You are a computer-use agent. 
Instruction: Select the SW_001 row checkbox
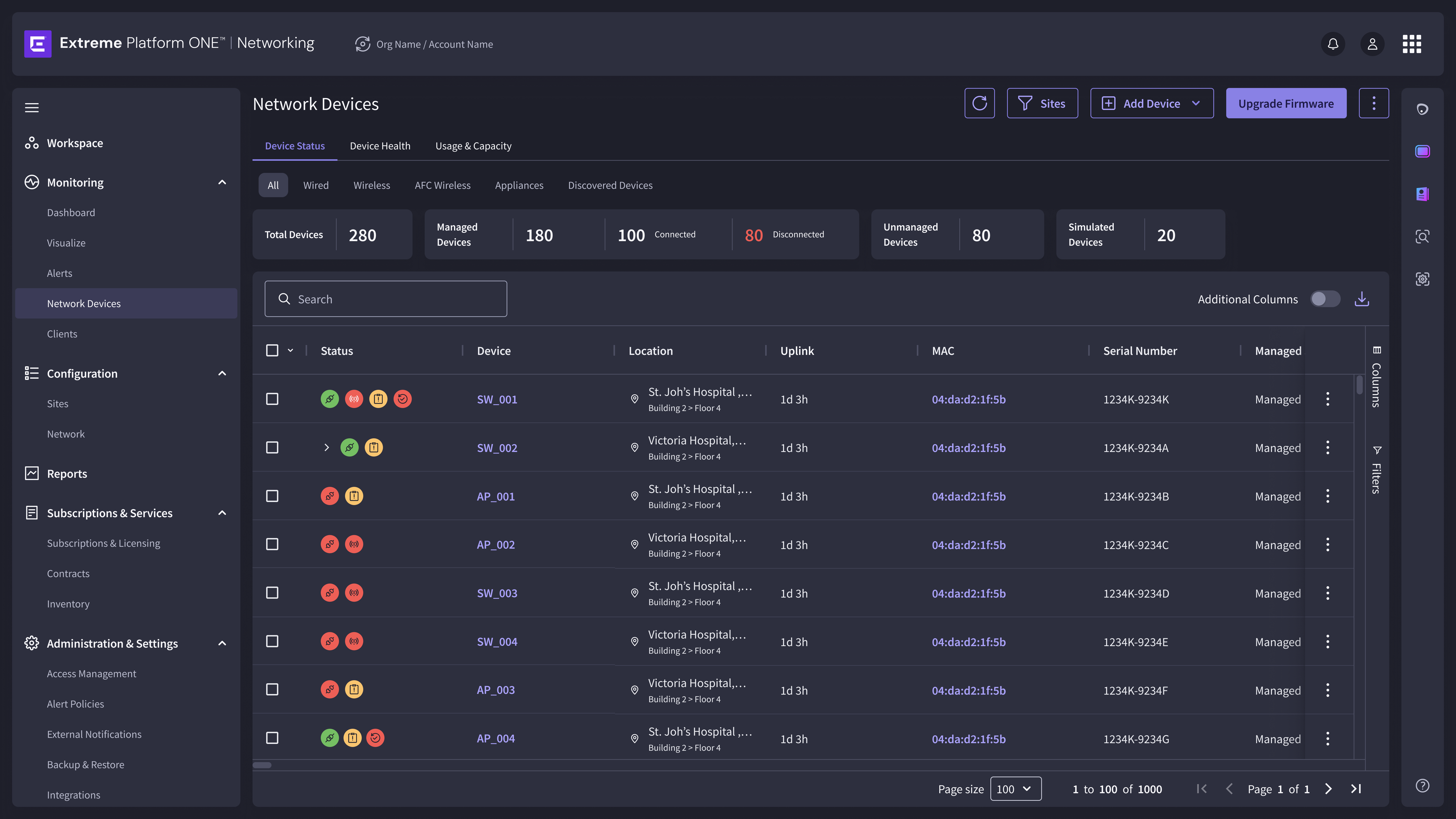coord(272,399)
